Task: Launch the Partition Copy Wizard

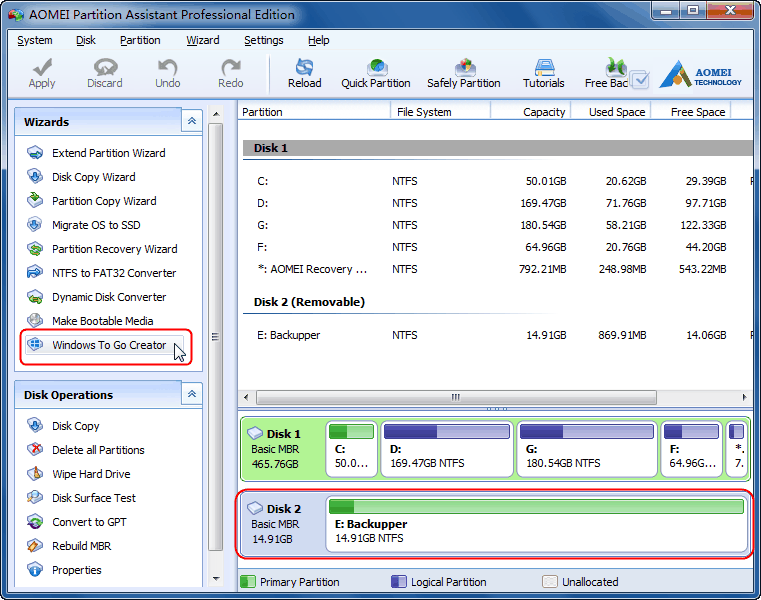Action: coord(104,201)
